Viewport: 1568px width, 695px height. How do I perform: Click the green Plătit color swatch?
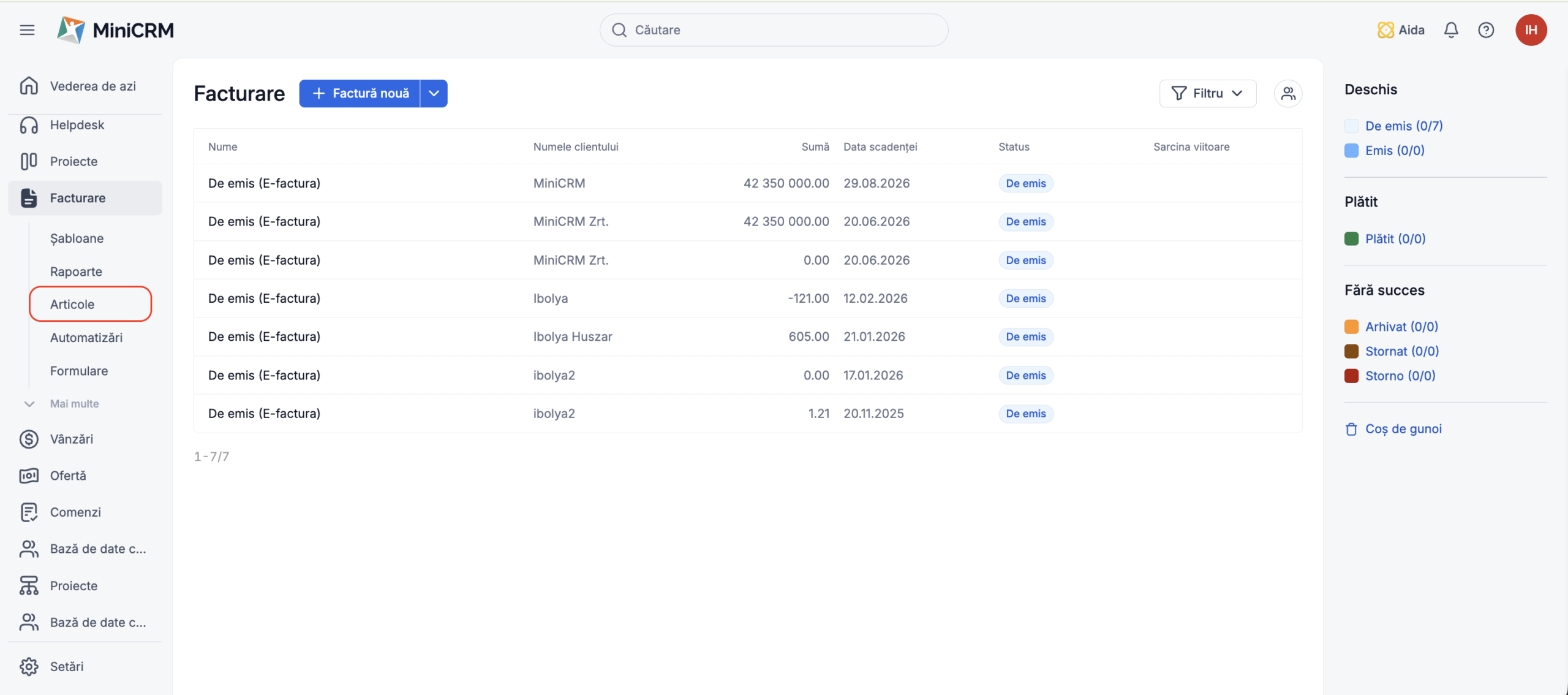1351,238
